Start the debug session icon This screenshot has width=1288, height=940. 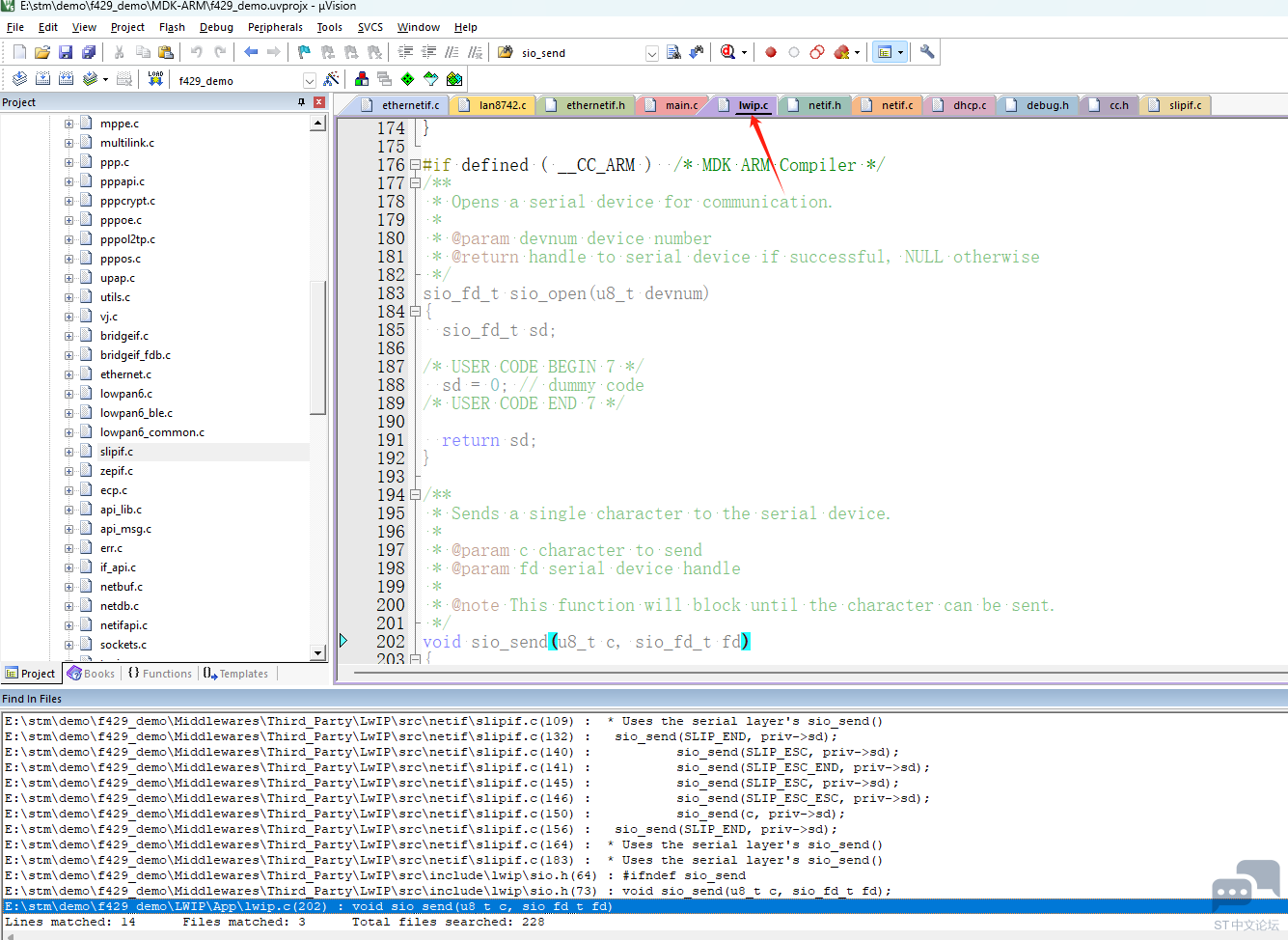click(728, 52)
